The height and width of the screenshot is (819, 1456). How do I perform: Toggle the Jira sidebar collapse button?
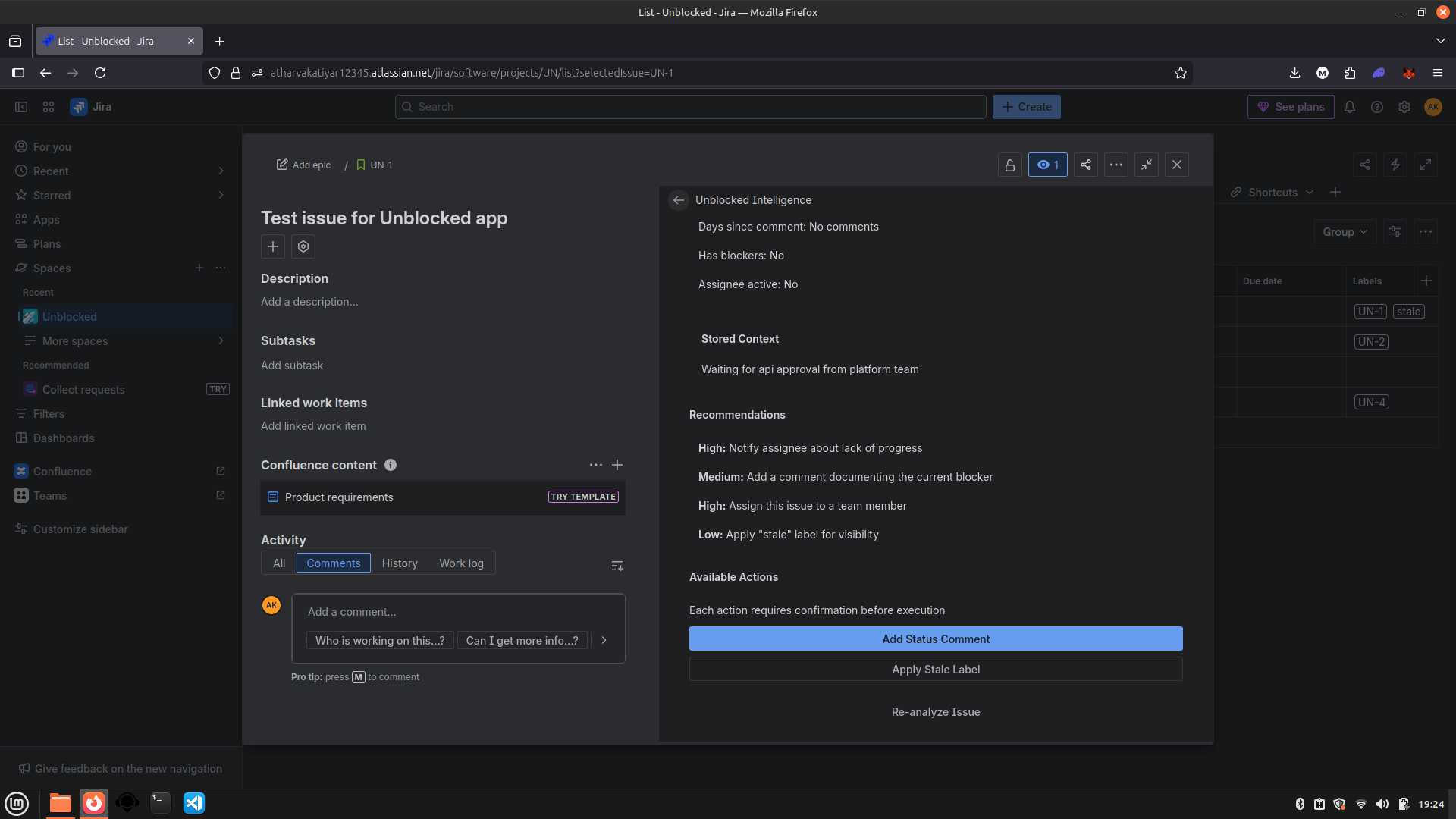point(21,107)
